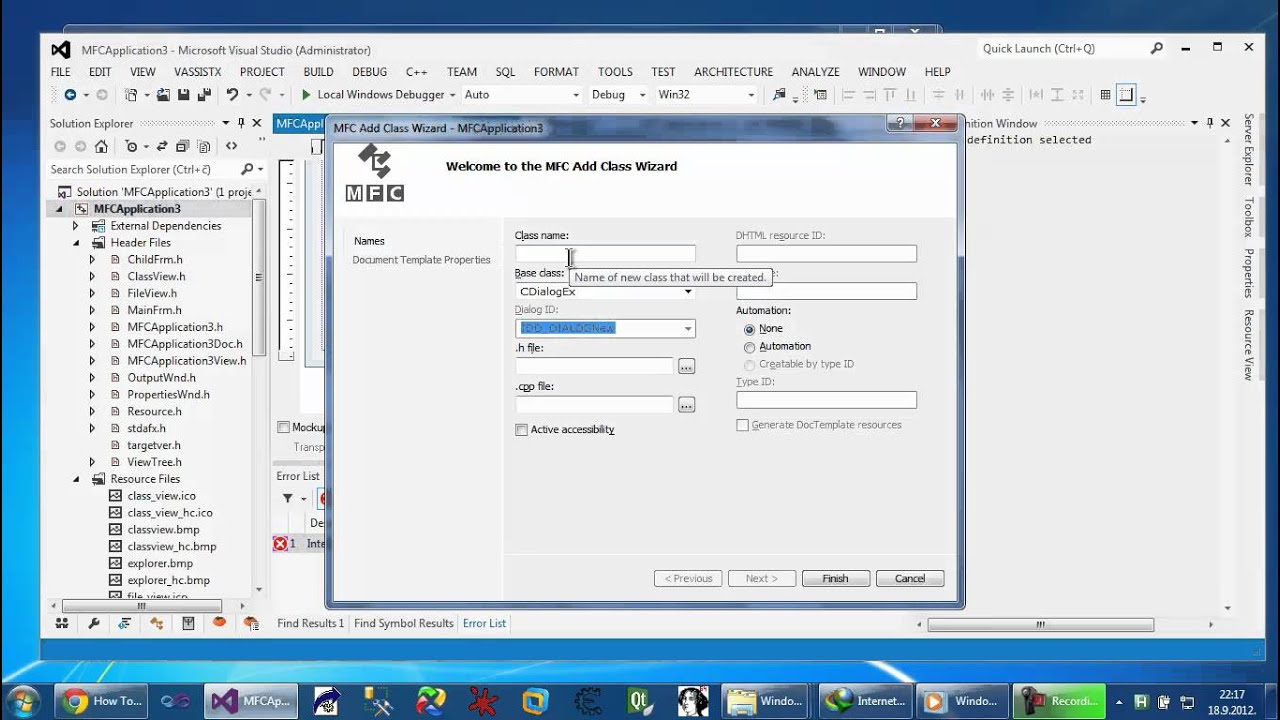Select the None automation radio button
Image resolution: width=1280 pixels, height=720 pixels.
[749, 329]
